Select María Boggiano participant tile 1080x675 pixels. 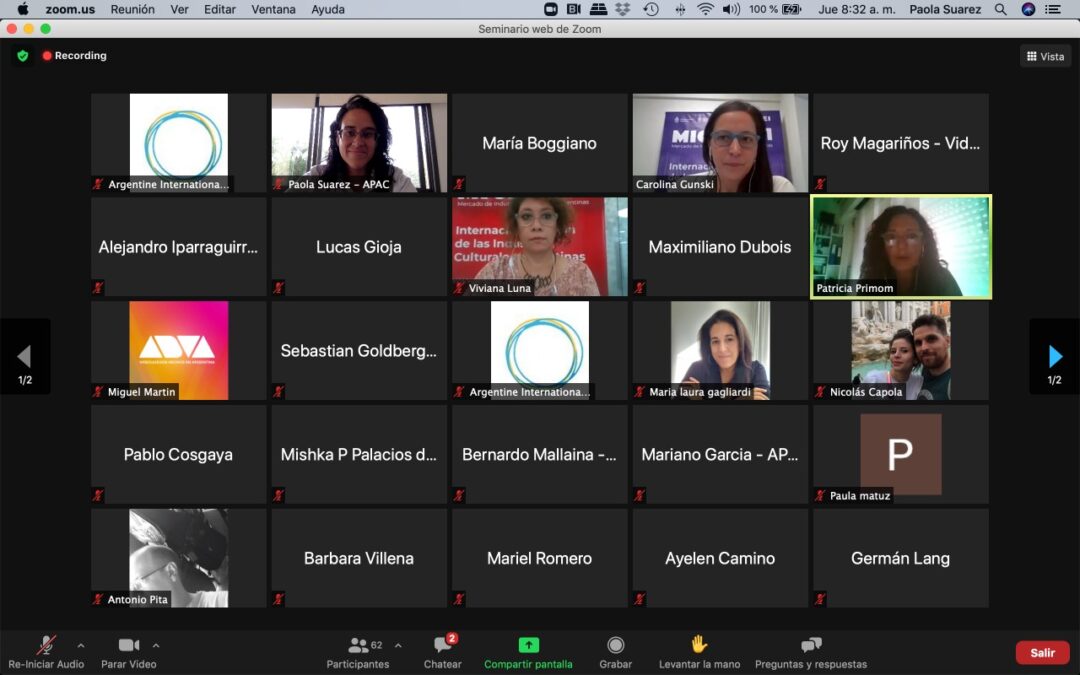539,143
